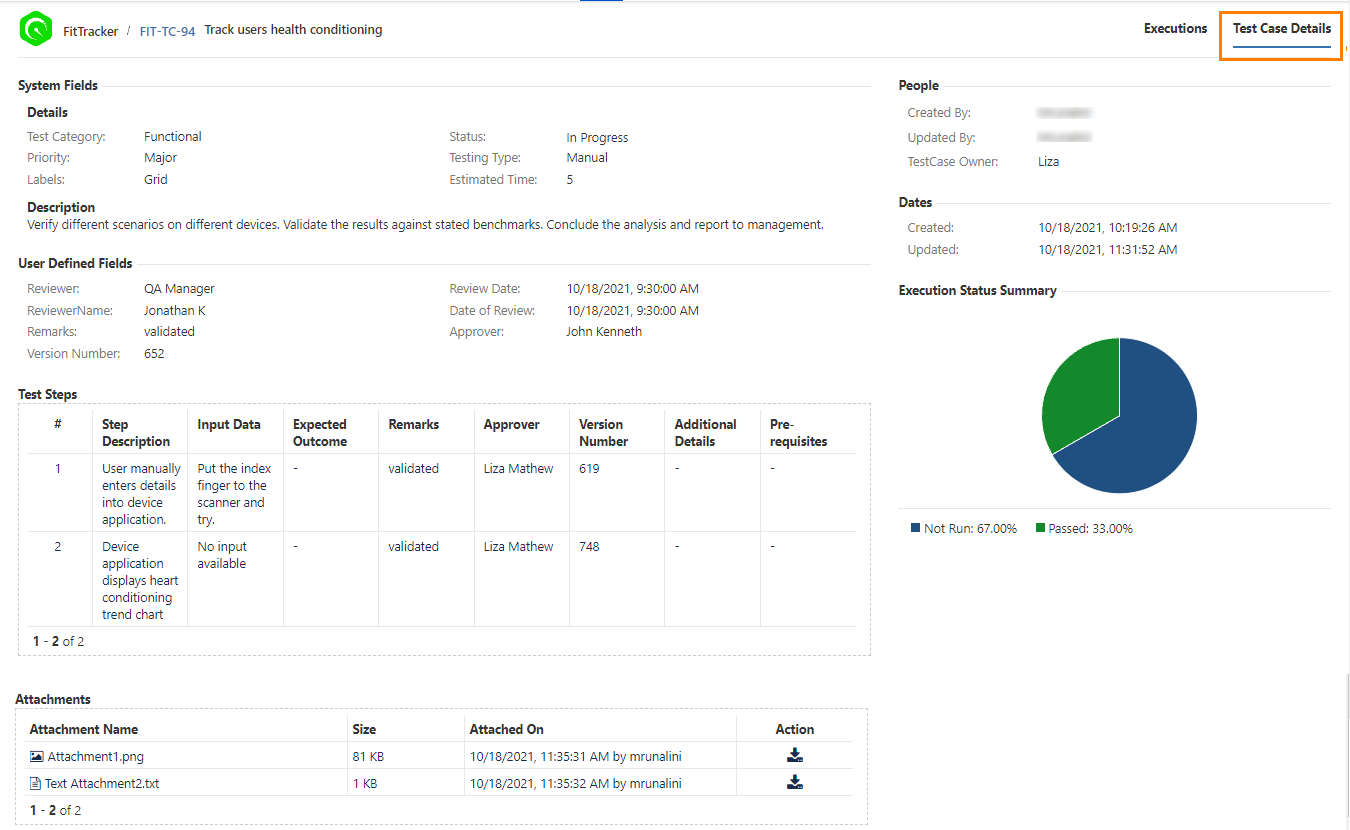The width and height of the screenshot is (1350, 830).
Task: Select the Test Case Details tab
Action: point(1280,28)
